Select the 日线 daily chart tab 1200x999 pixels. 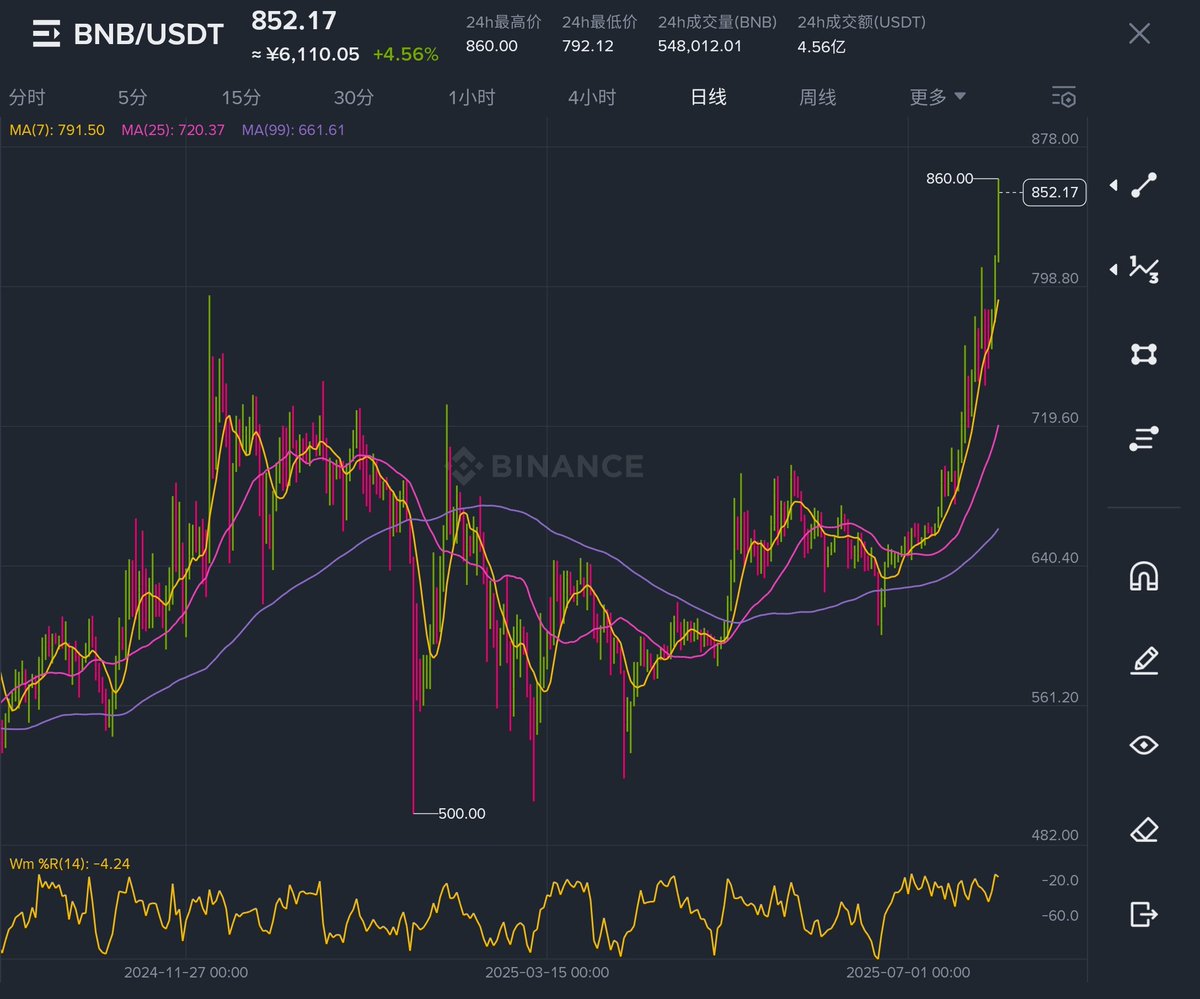pos(708,97)
